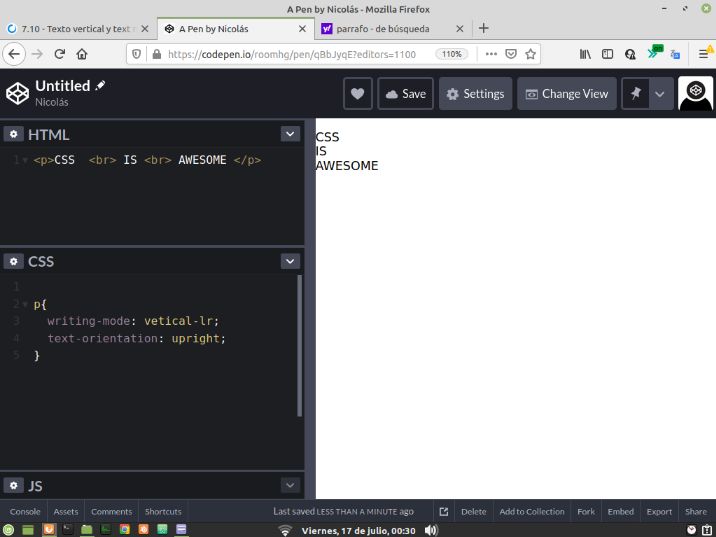Open the taskbar terminal icon
The image size is (716, 537).
(68, 530)
